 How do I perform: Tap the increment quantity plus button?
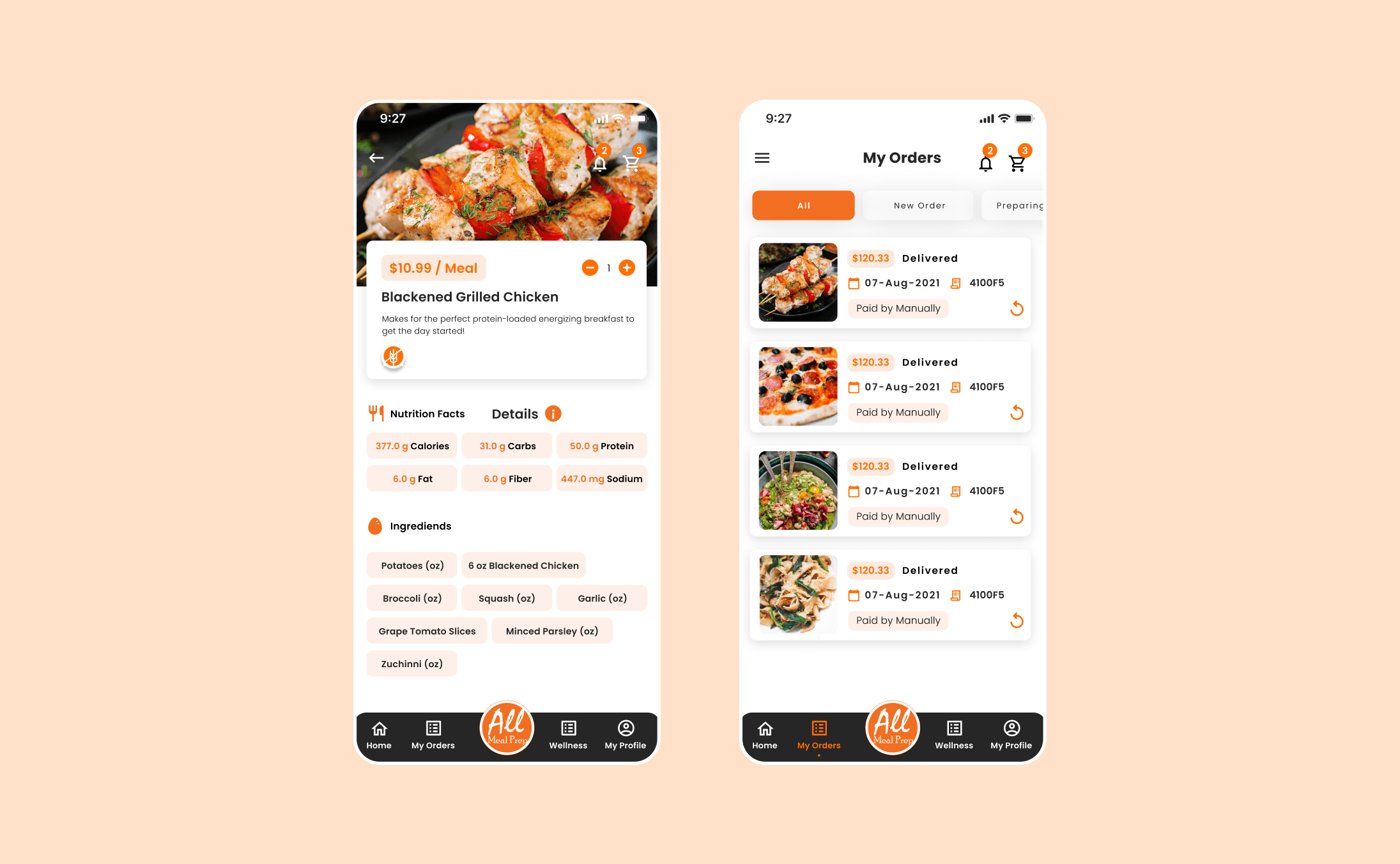point(627,267)
